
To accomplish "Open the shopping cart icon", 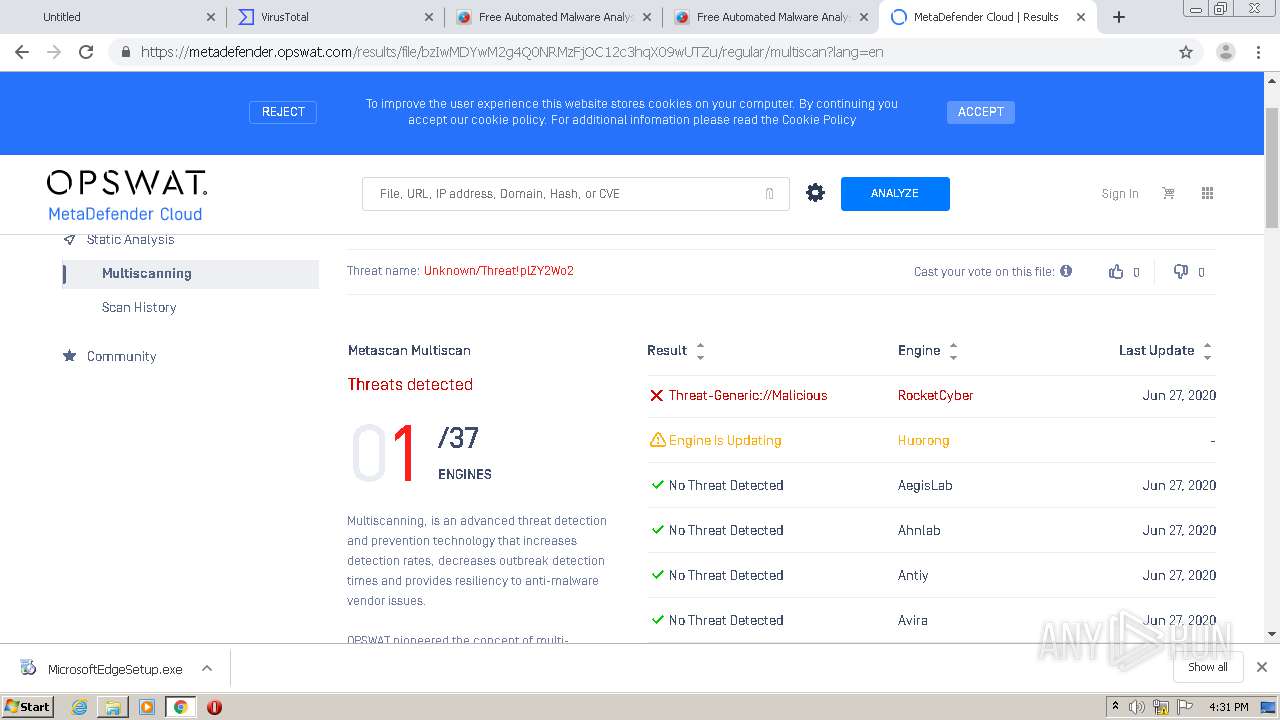I will coord(1168,193).
